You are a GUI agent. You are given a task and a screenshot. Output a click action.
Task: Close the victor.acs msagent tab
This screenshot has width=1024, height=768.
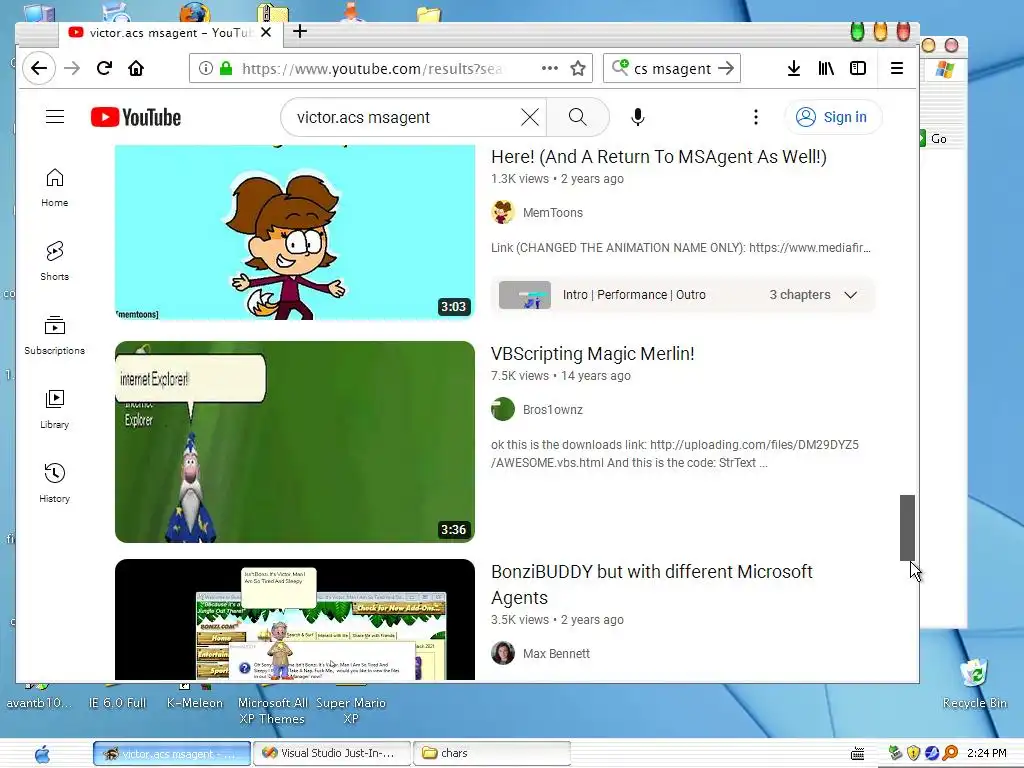[266, 32]
